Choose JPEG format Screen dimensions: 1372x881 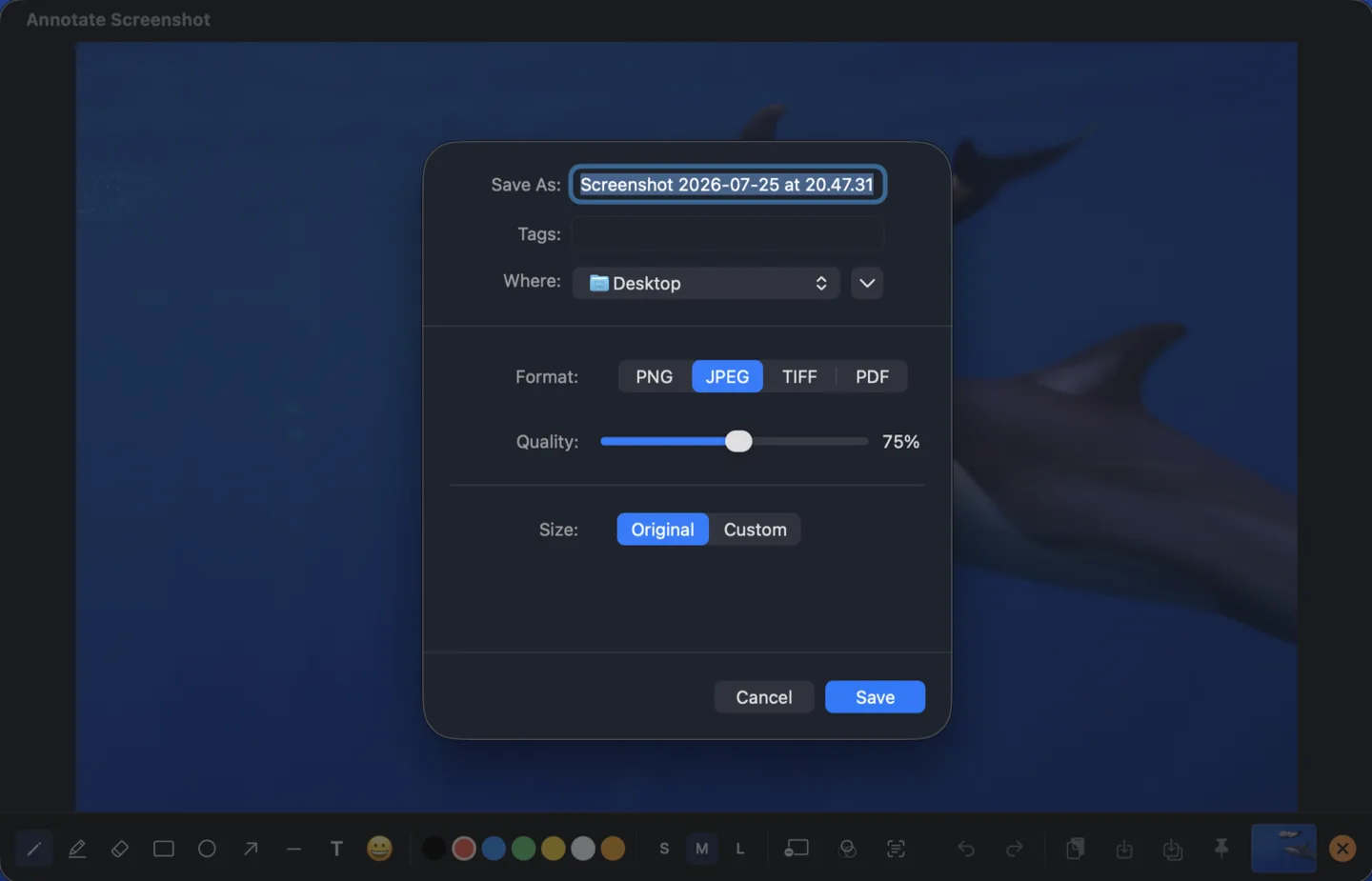[x=727, y=376]
